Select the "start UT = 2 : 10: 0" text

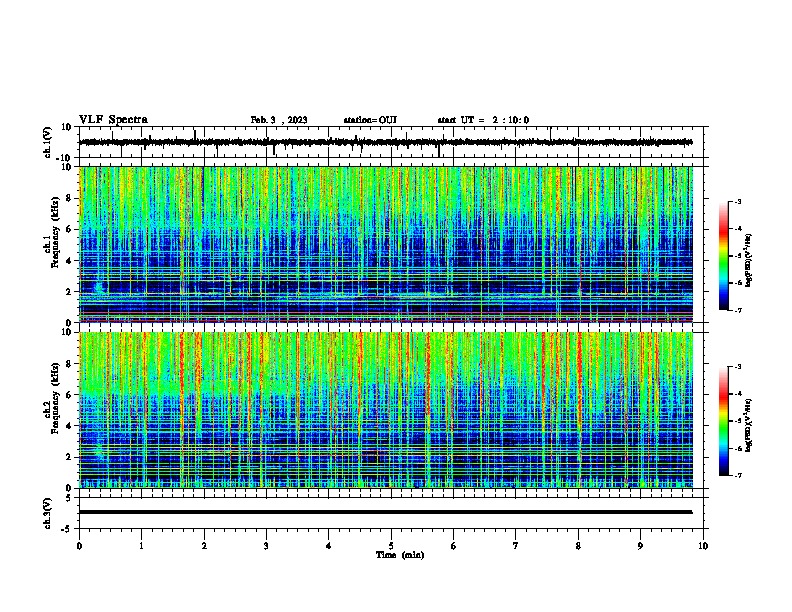tap(483, 120)
